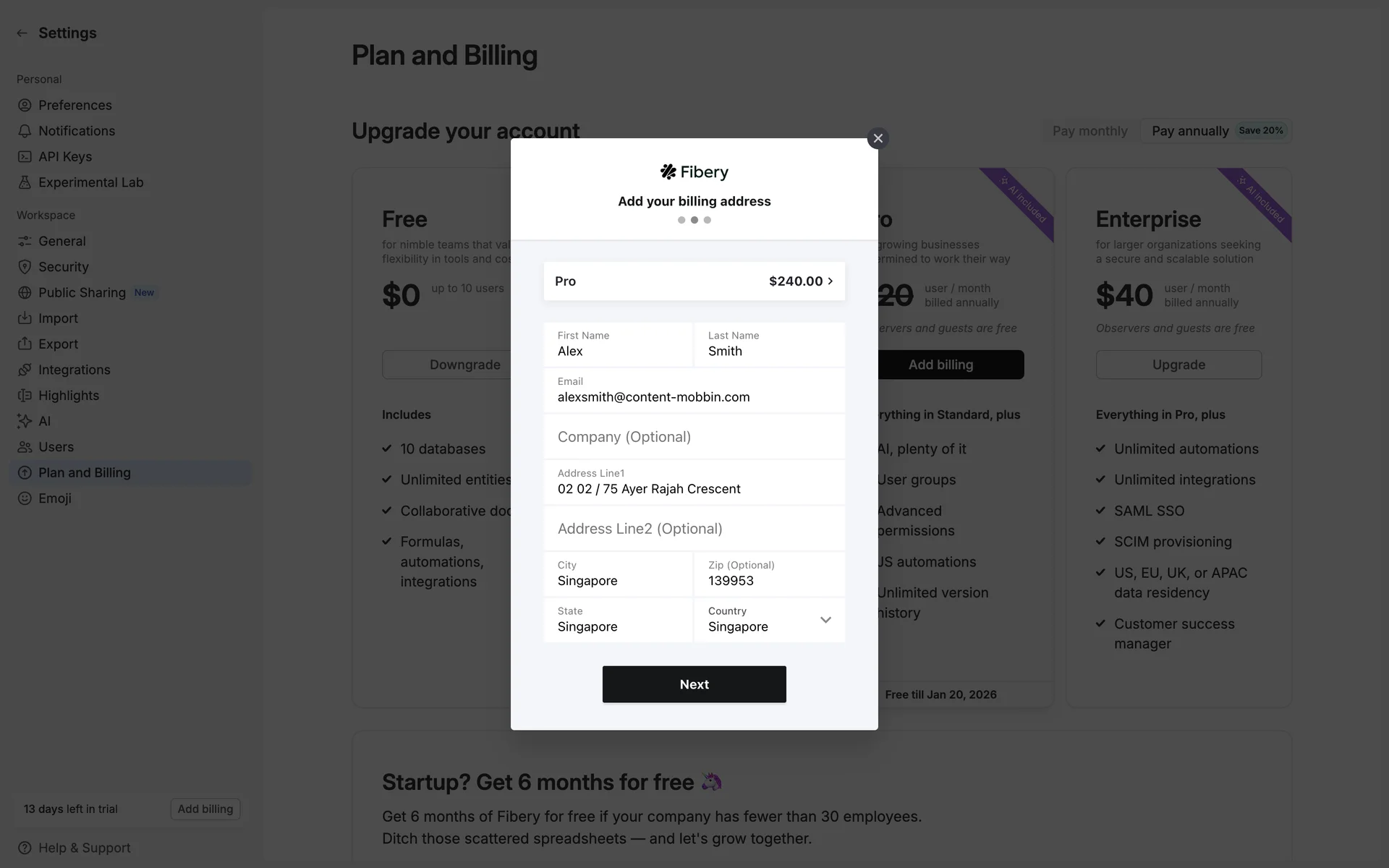Click the Integrations icon in sidebar
The height and width of the screenshot is (868, 1389).
[x=25, y=370]
